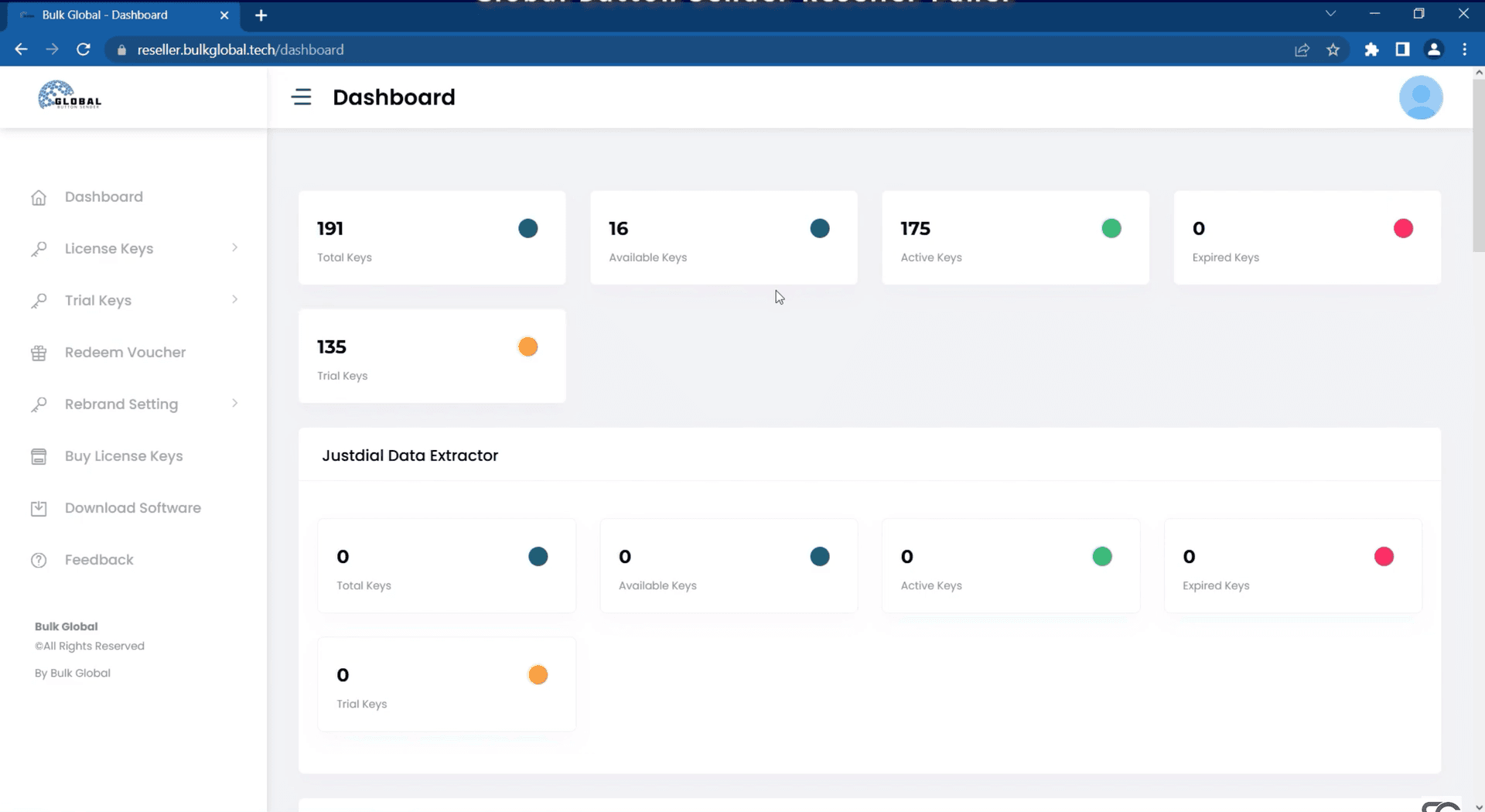The height and width of the screenshot is (812, 1485).
Task: Open License Keys menu item
Action: (x=109, y=248)
